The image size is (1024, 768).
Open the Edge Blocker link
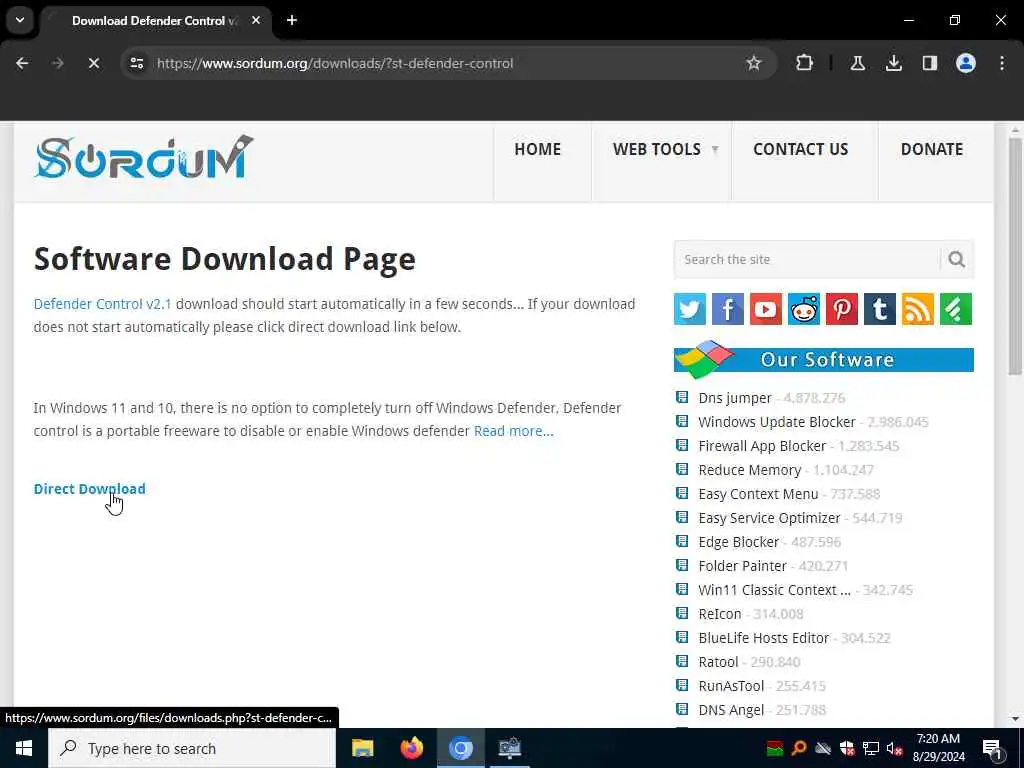click(739, 542)
